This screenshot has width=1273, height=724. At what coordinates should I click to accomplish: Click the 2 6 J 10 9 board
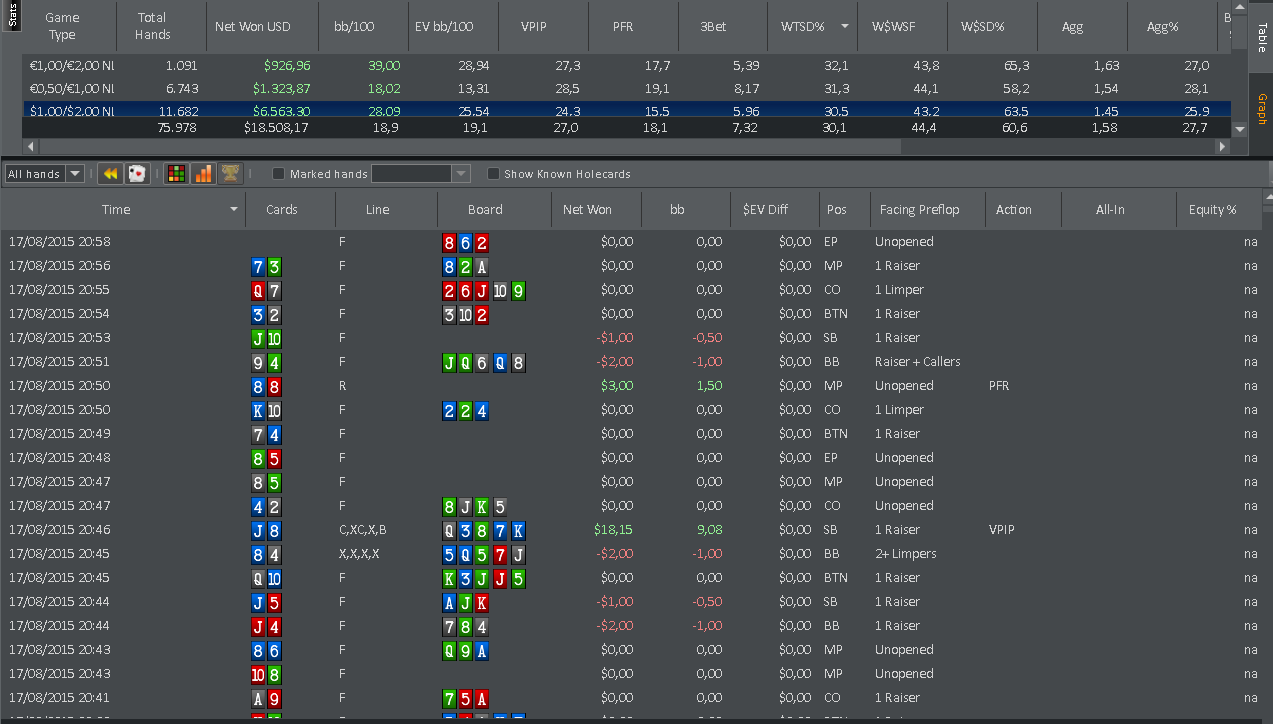coord(484,290)
